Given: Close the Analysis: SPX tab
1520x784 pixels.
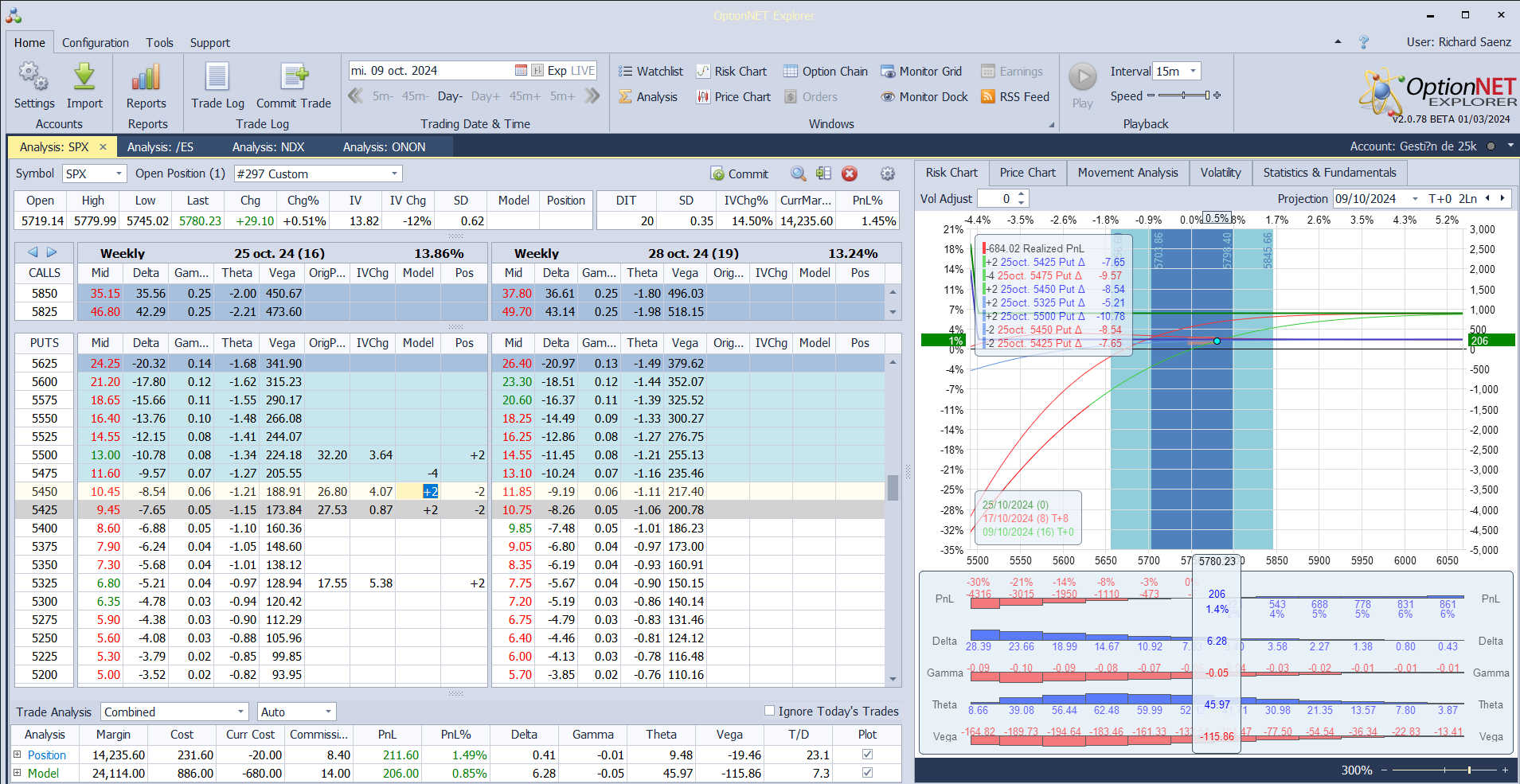Looking at the screenshot, I should pyautogui.click(x=103, y=146).
